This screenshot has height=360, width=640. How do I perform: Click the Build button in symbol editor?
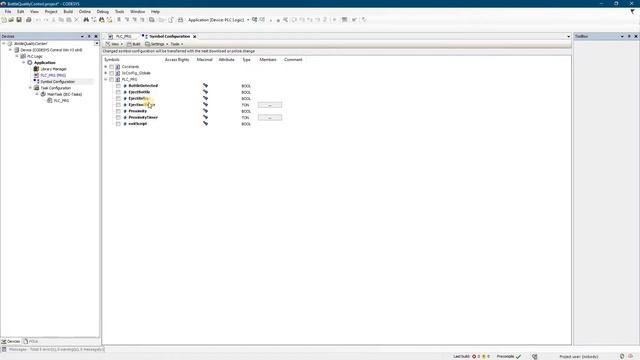(x=133, y=44)
